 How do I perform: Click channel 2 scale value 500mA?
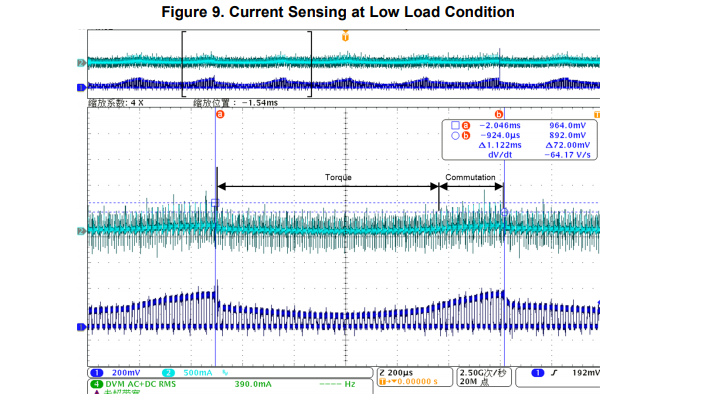tap(198, 373)
